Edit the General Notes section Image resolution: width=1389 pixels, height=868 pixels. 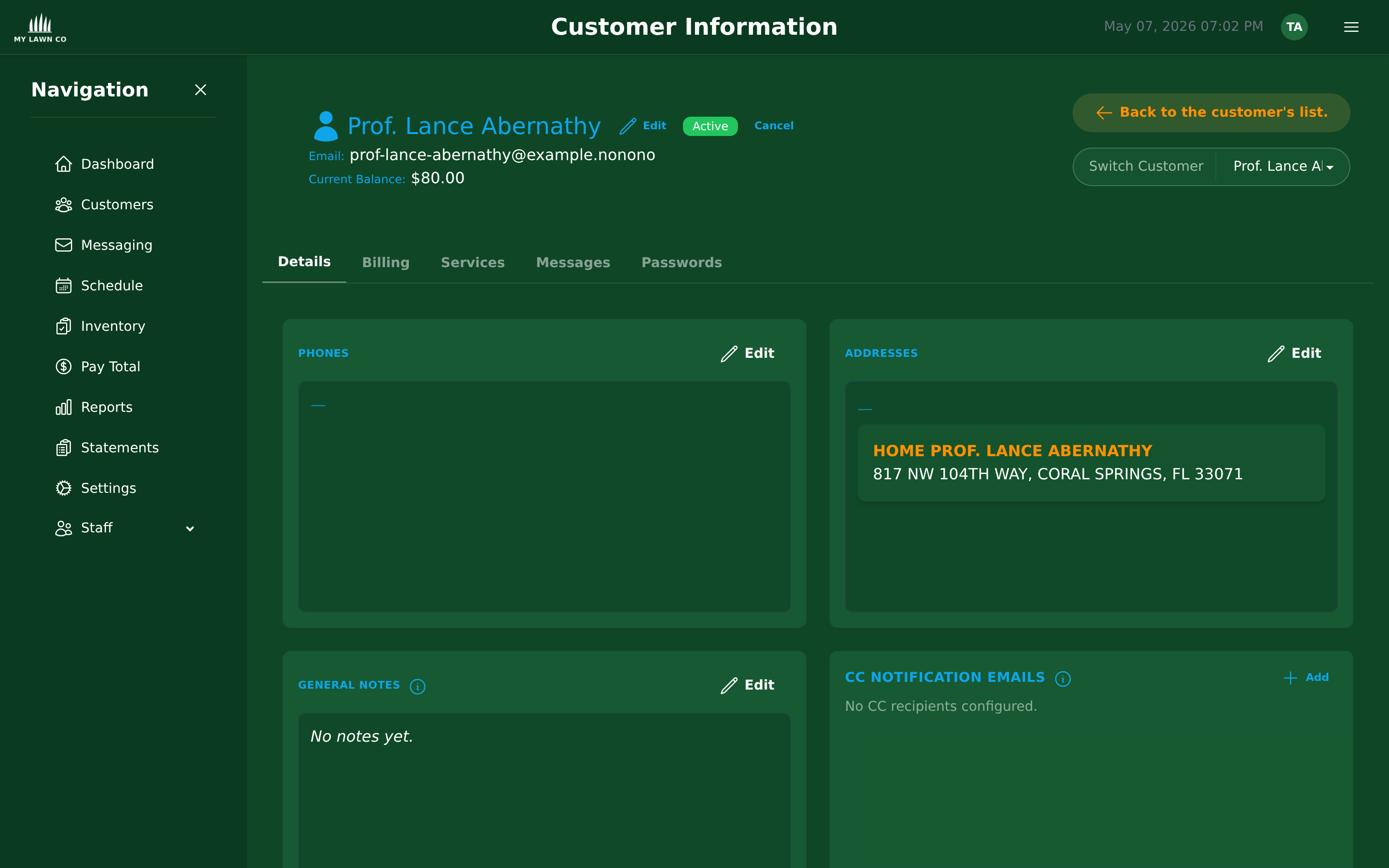click(747, 685)
